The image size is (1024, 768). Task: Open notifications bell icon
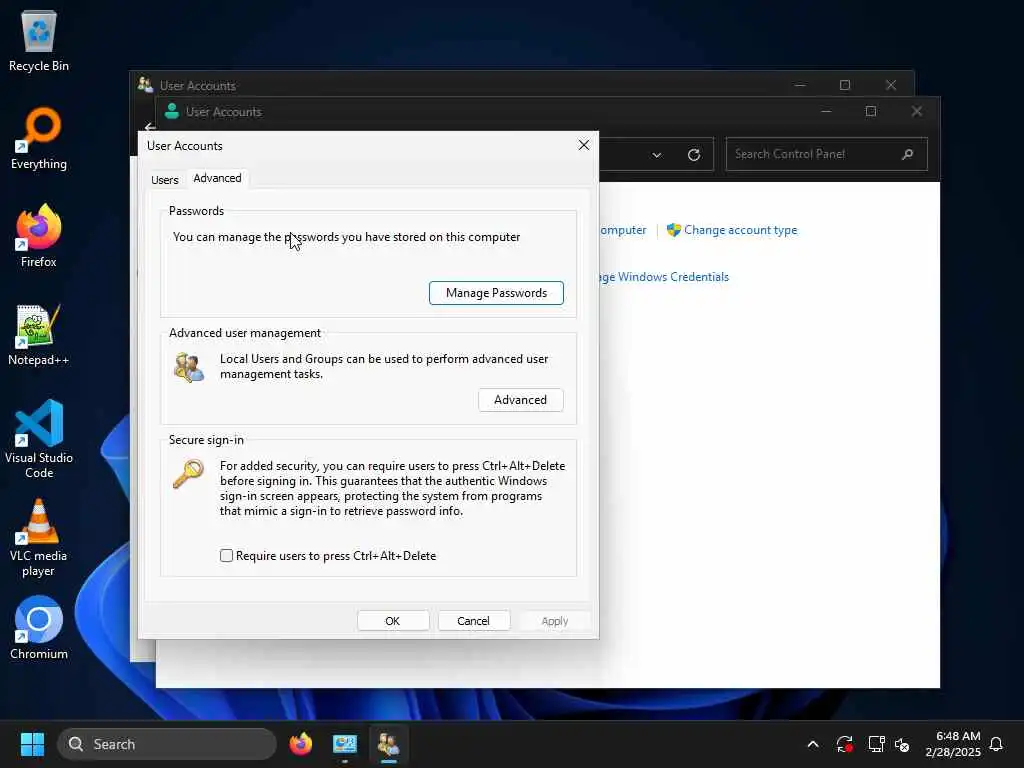tap(996, 744)
